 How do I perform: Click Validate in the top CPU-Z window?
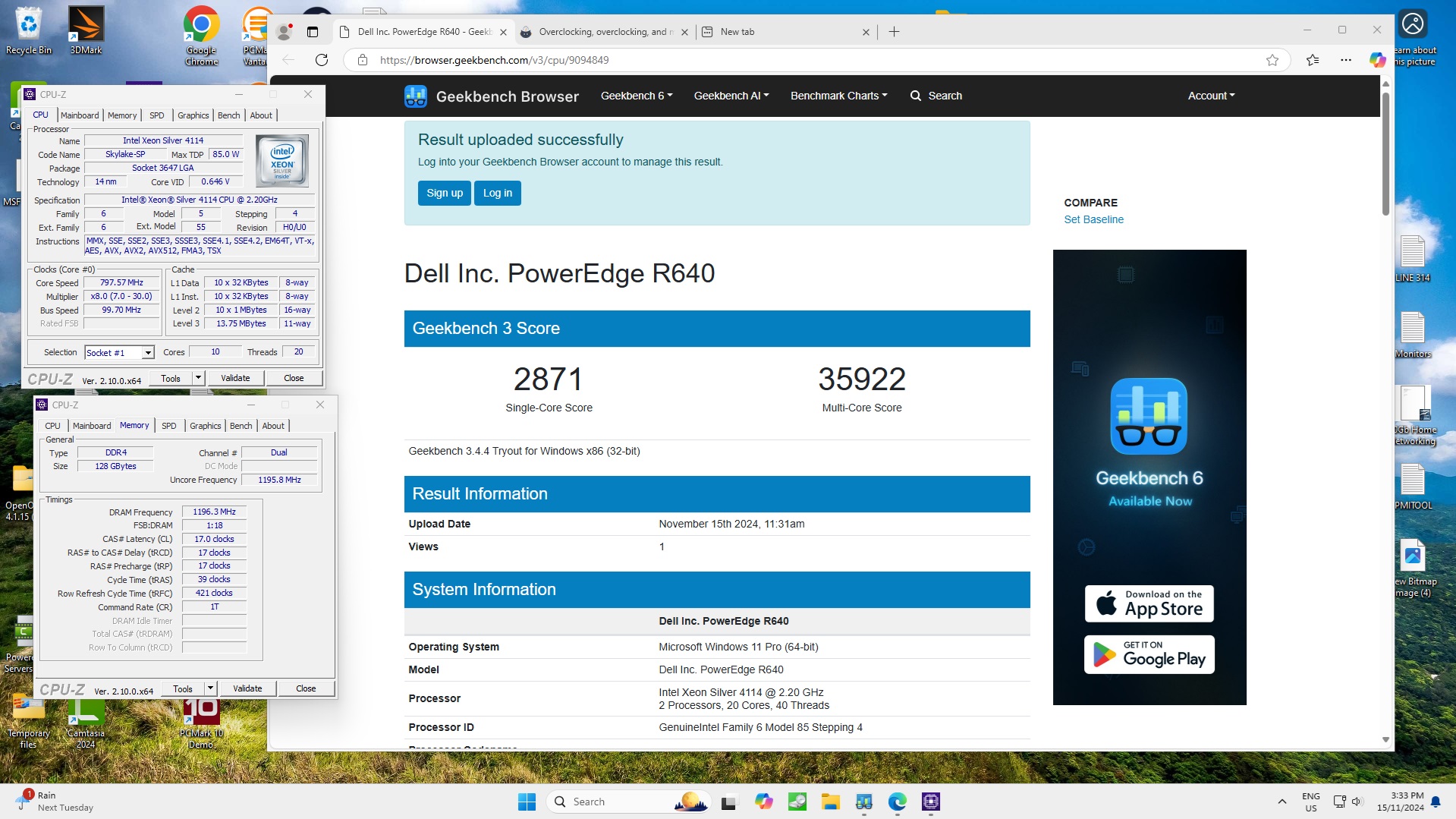[x=235, y=378]
